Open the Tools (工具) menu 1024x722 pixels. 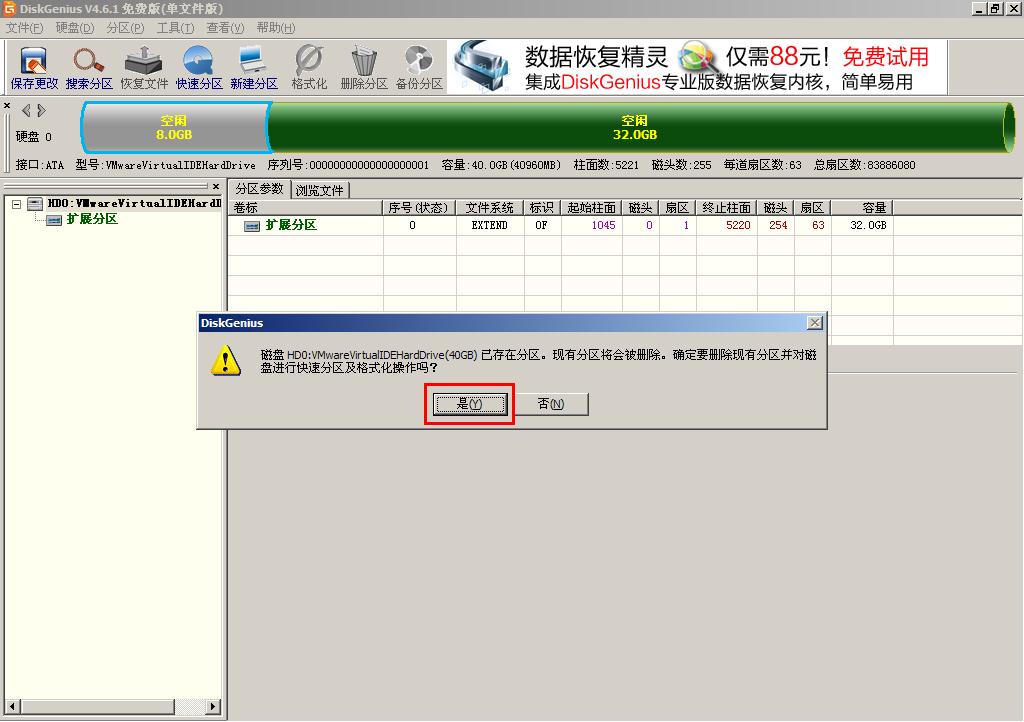click(175, 27)
